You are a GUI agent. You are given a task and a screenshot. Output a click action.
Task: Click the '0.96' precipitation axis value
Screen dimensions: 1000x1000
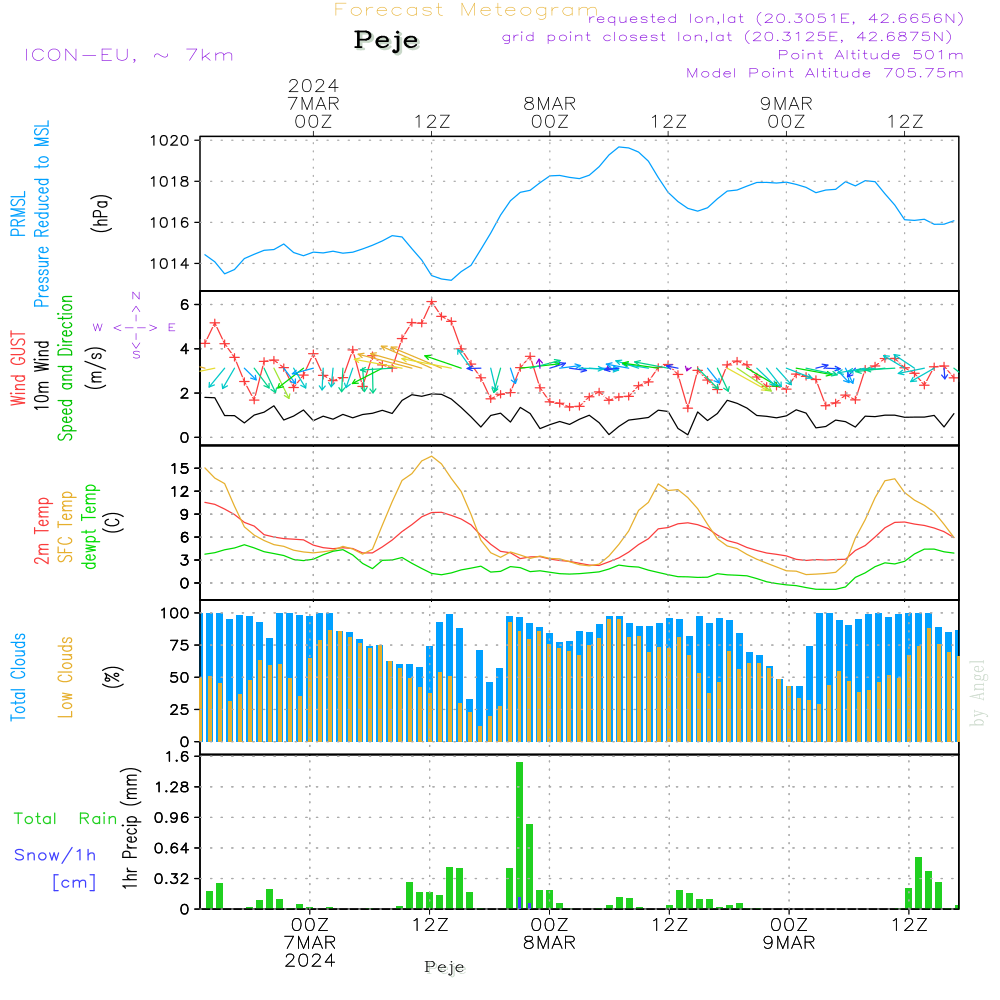172,818
